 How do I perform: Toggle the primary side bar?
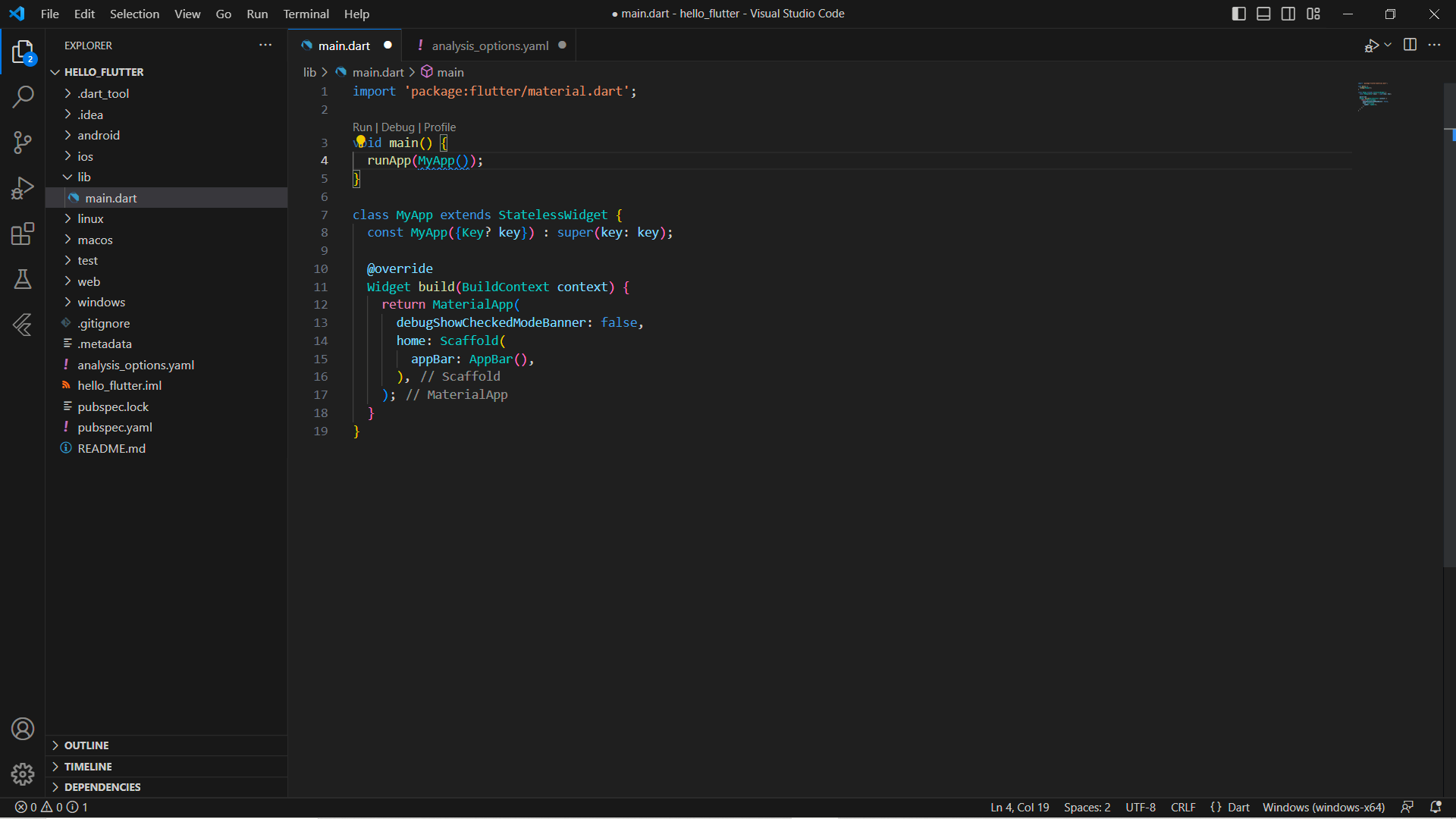1239,14
